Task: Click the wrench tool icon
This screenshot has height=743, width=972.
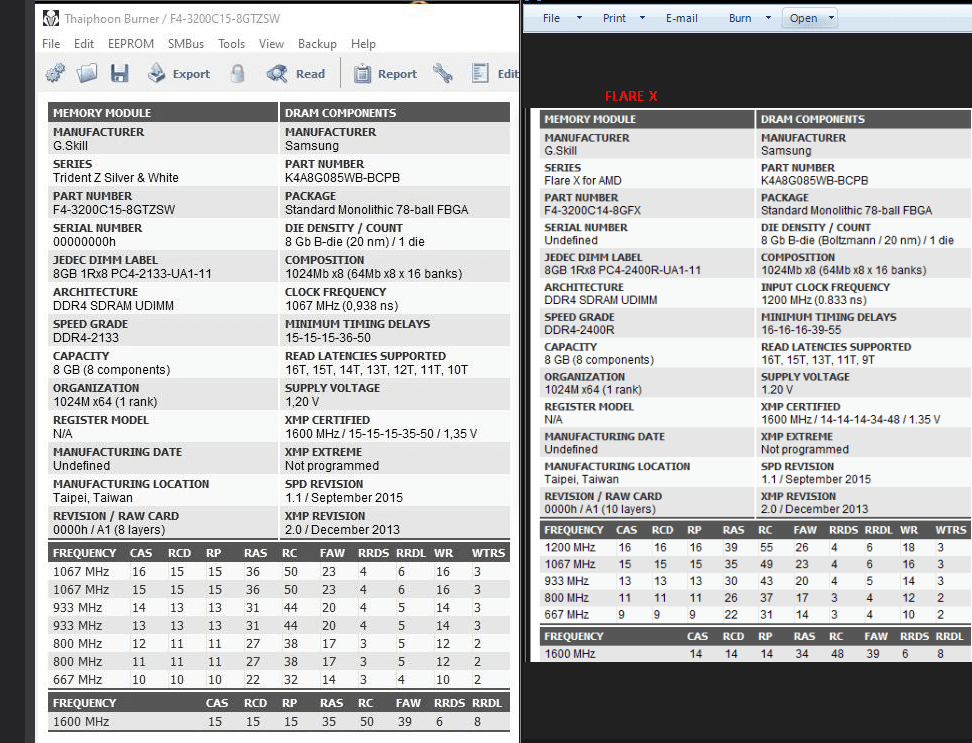Action: click(443, 73)
